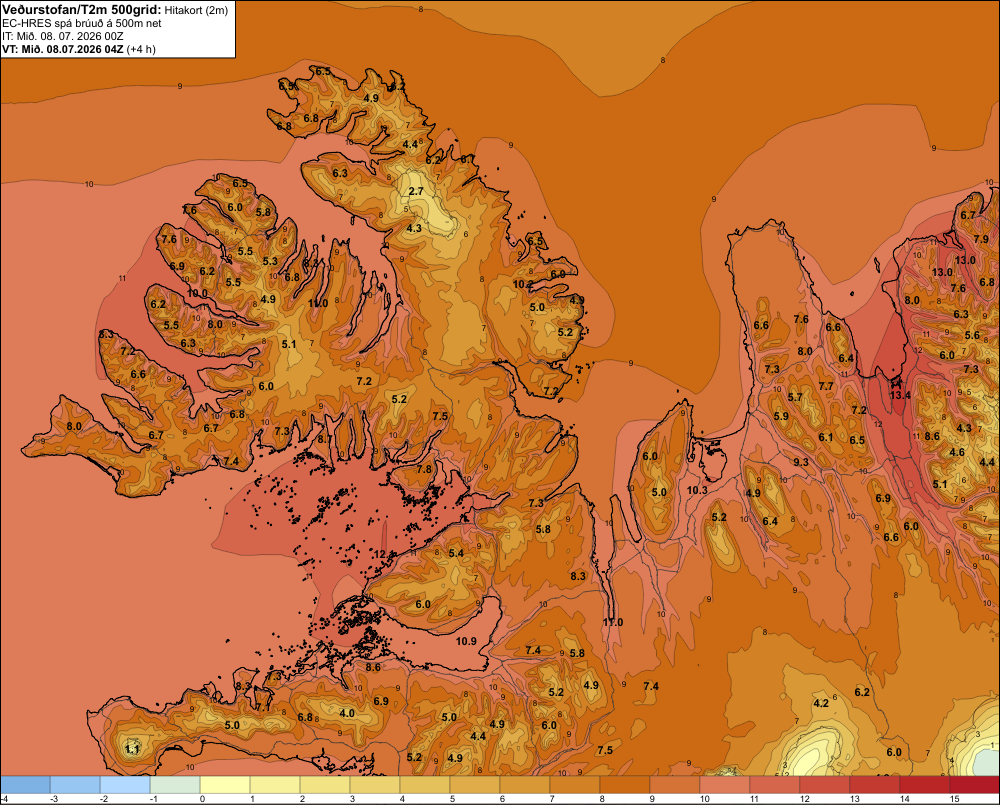Click the map title "Veðurstofan/T2m 500grid:"

tap(82, 9)
